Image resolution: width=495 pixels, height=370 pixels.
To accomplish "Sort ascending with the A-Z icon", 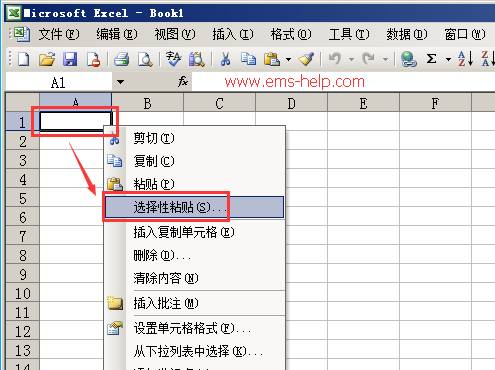I will (465, 59).
